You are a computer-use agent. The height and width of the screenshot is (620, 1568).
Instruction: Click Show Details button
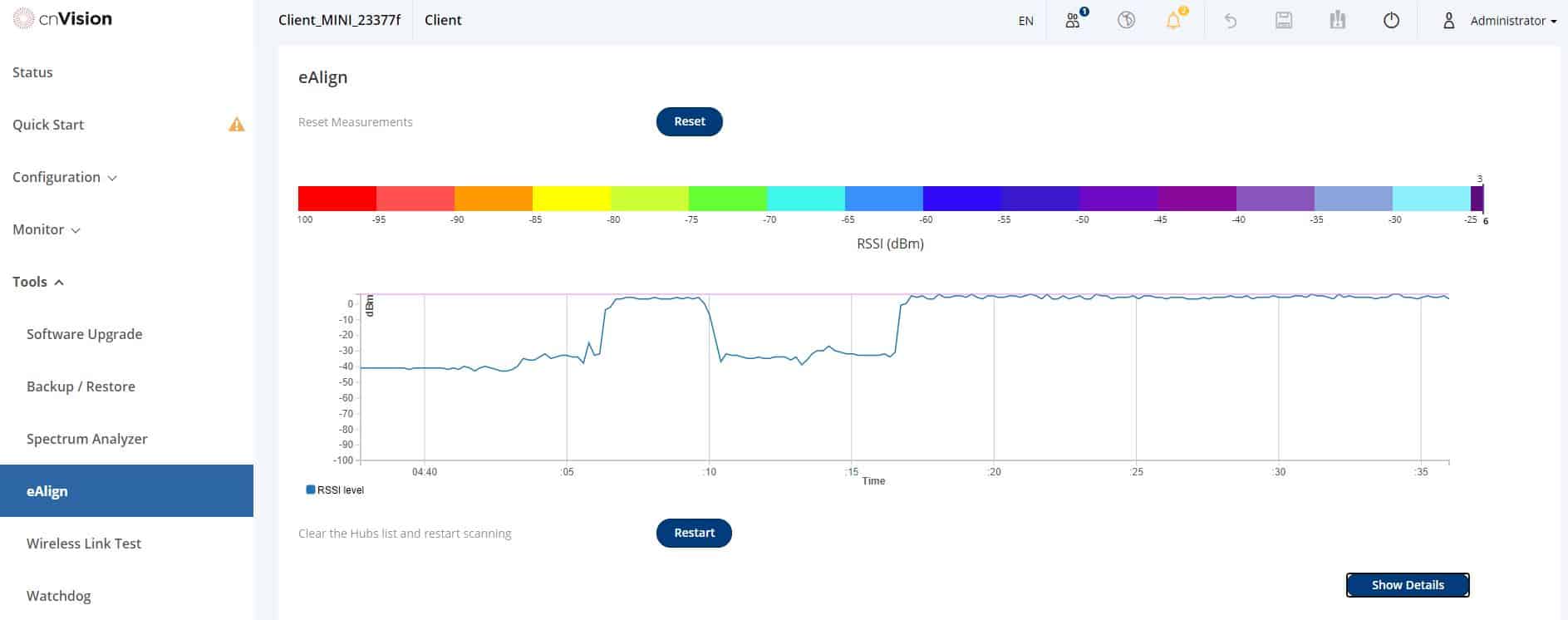coord(1407,585)
